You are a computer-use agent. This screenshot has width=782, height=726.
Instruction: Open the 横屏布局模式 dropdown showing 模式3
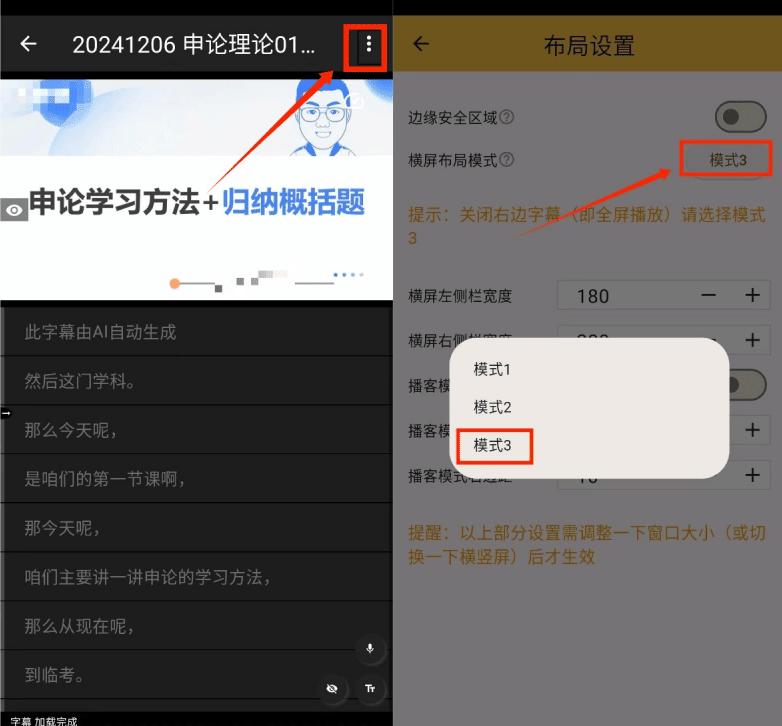727,160
